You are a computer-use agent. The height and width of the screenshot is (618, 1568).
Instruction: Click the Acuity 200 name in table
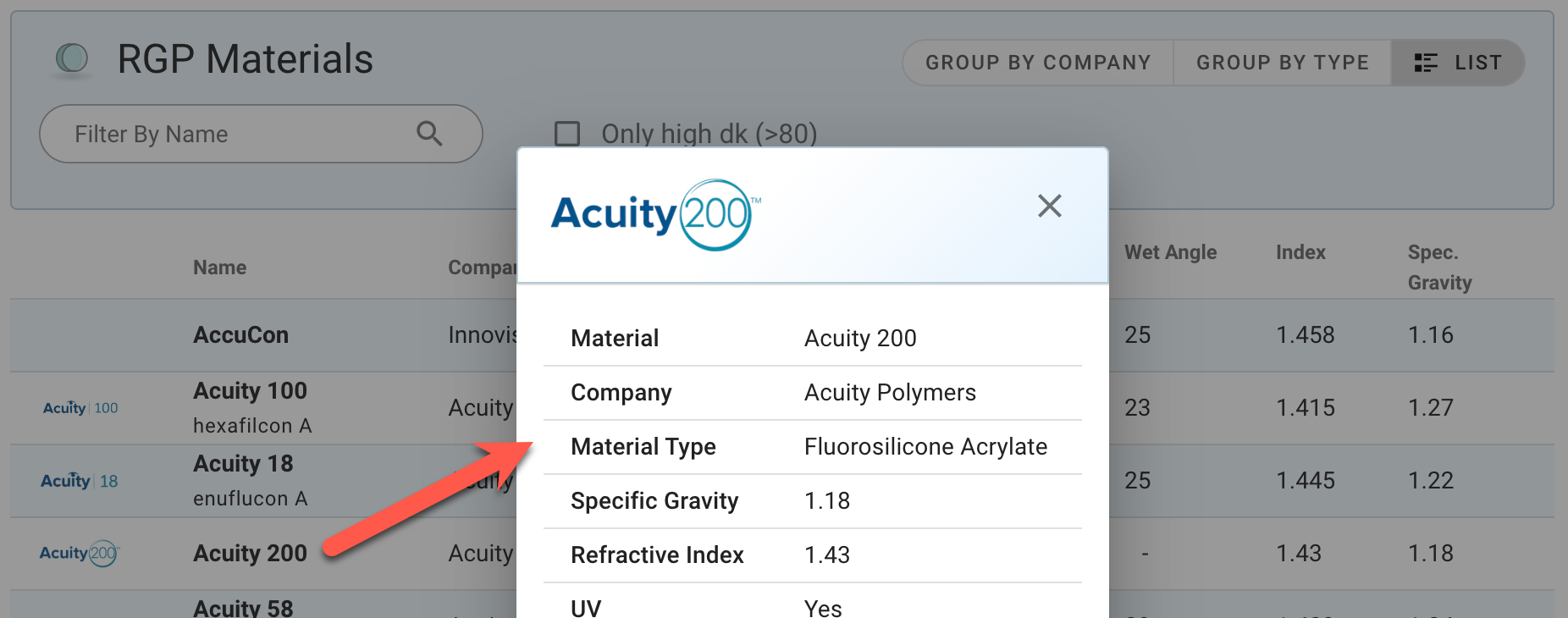(x=251, y=554)
